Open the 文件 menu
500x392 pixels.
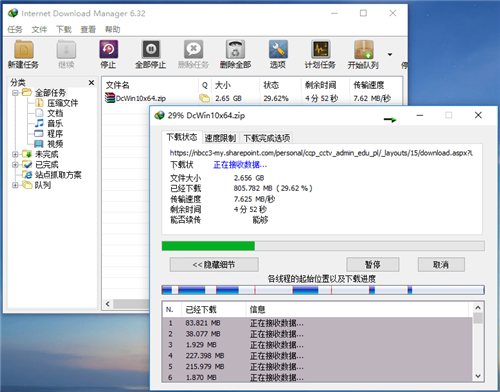pos(39,30)
